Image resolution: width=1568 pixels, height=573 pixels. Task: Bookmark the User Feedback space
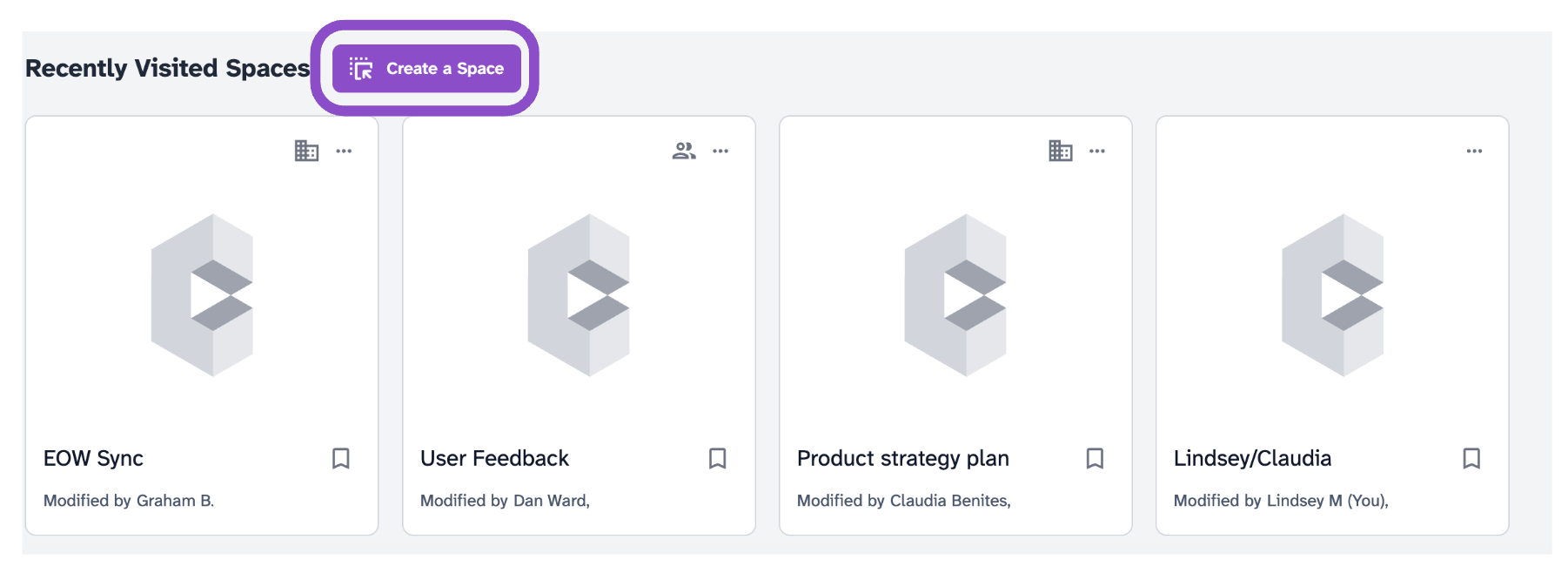point(718,458)
